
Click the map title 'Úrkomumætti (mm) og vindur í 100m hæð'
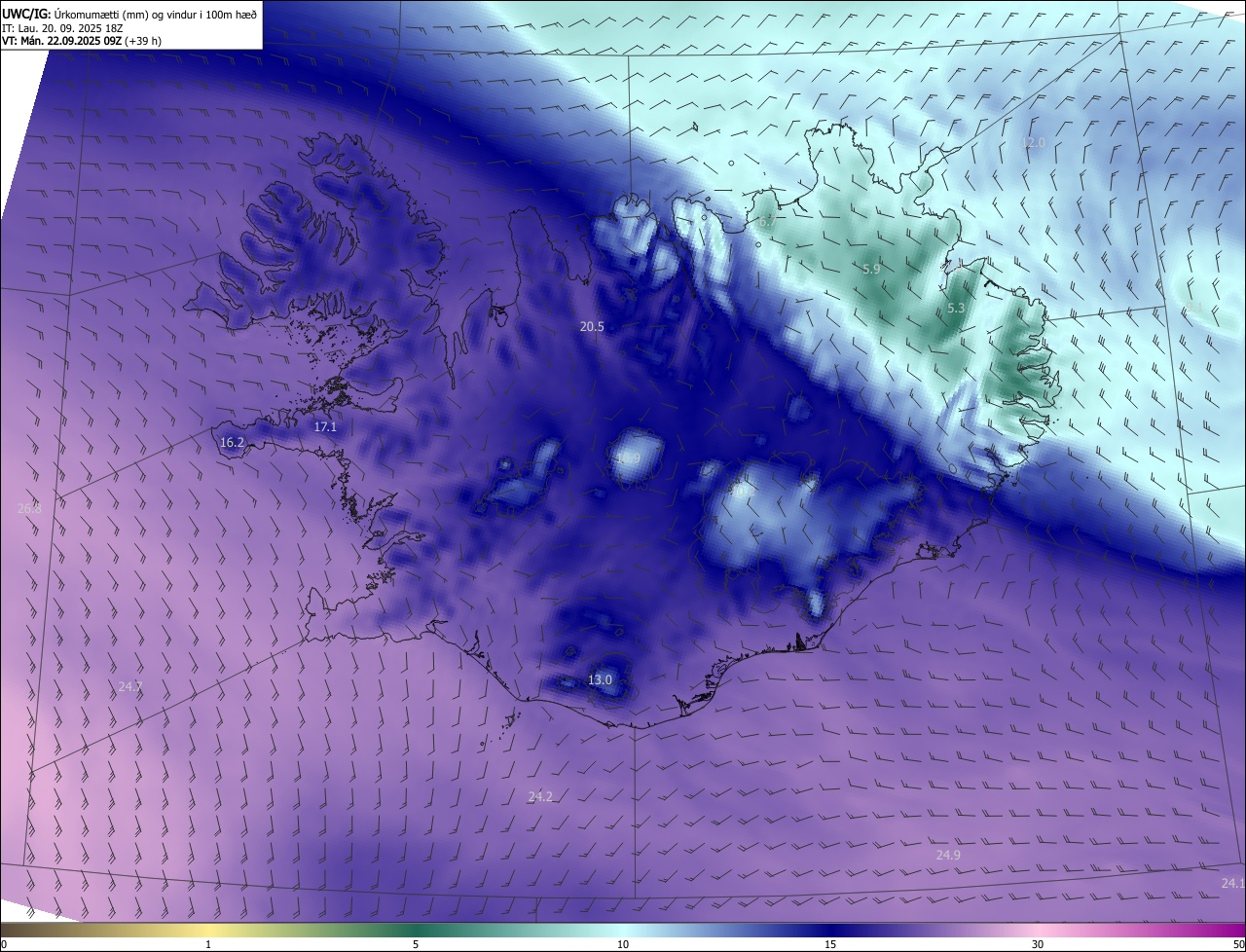click(157, 14)
